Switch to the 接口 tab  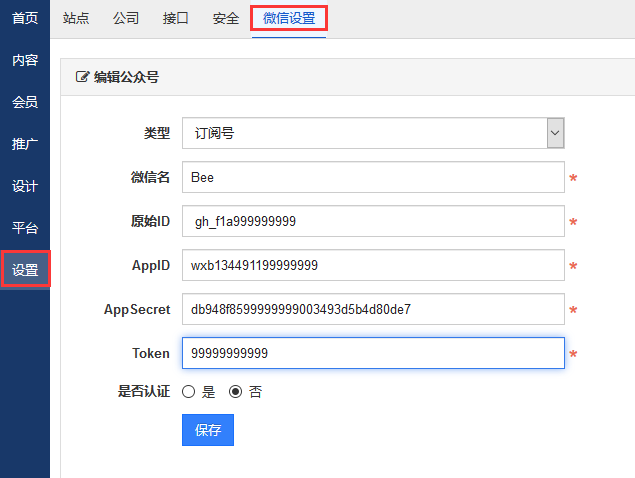tap(175, 18)
